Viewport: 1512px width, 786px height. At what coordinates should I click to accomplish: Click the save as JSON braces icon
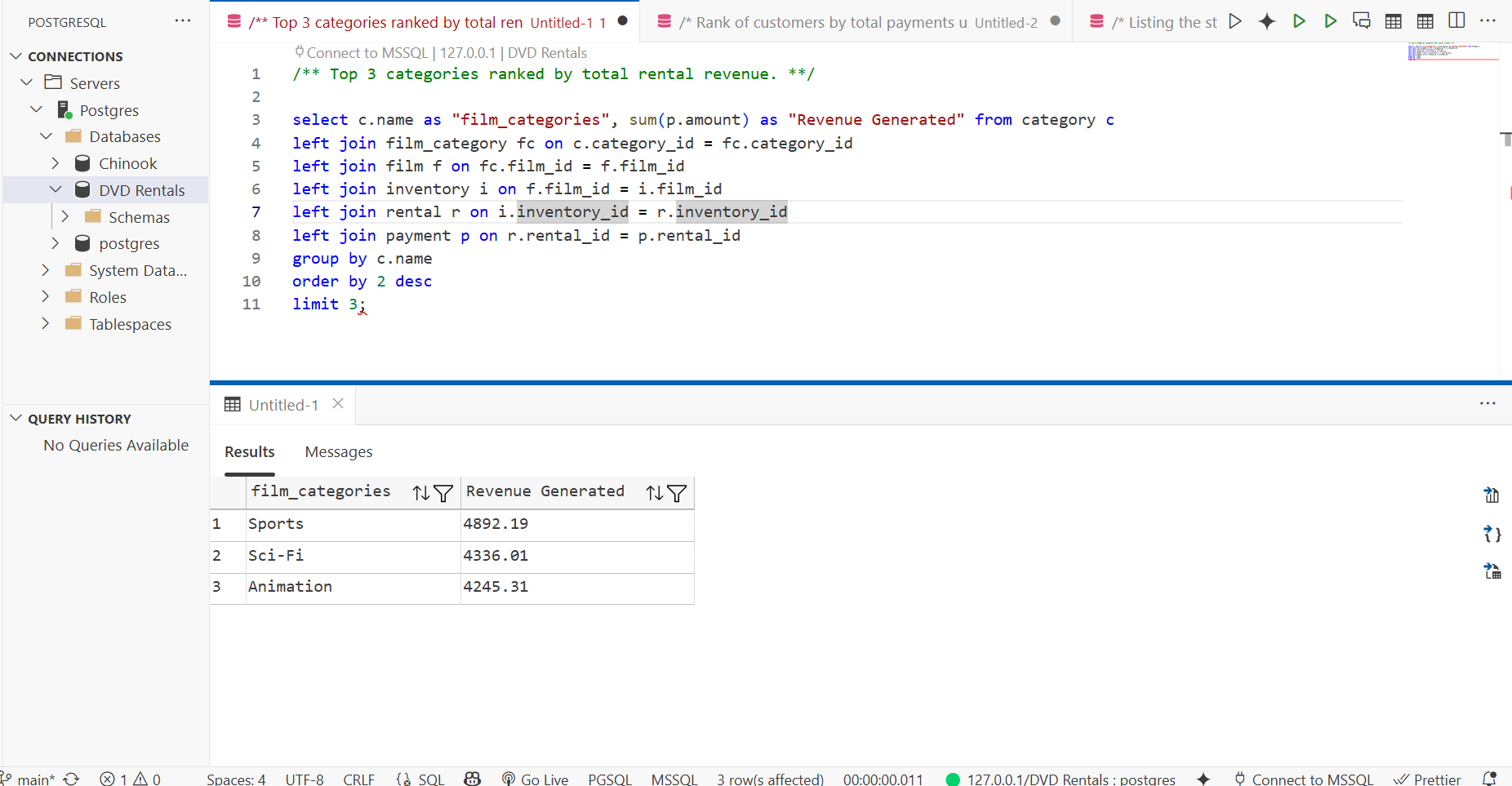[x=1492, y=534]
